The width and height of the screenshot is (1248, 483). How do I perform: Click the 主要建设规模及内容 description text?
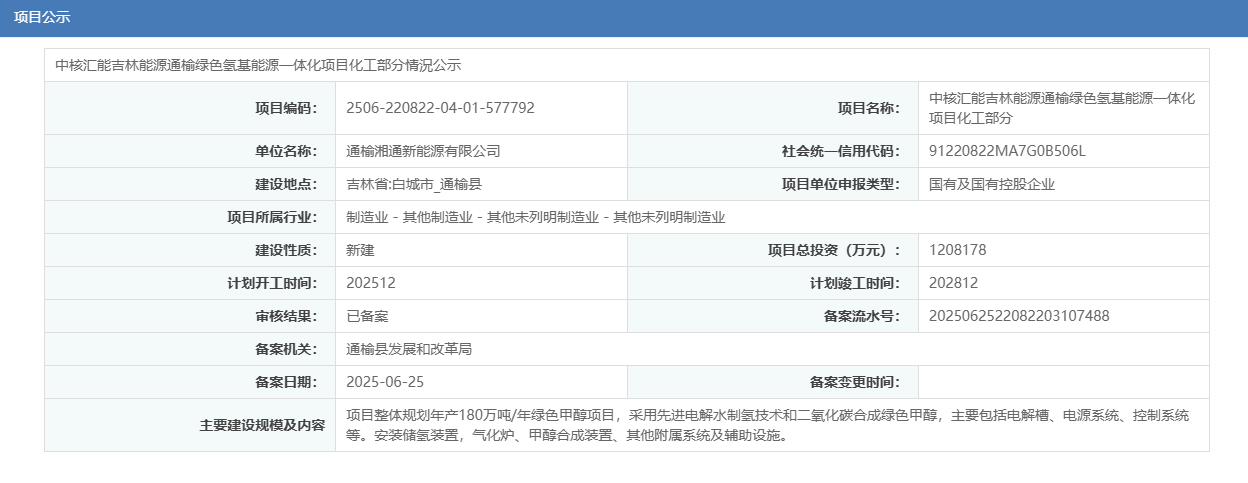767,425
